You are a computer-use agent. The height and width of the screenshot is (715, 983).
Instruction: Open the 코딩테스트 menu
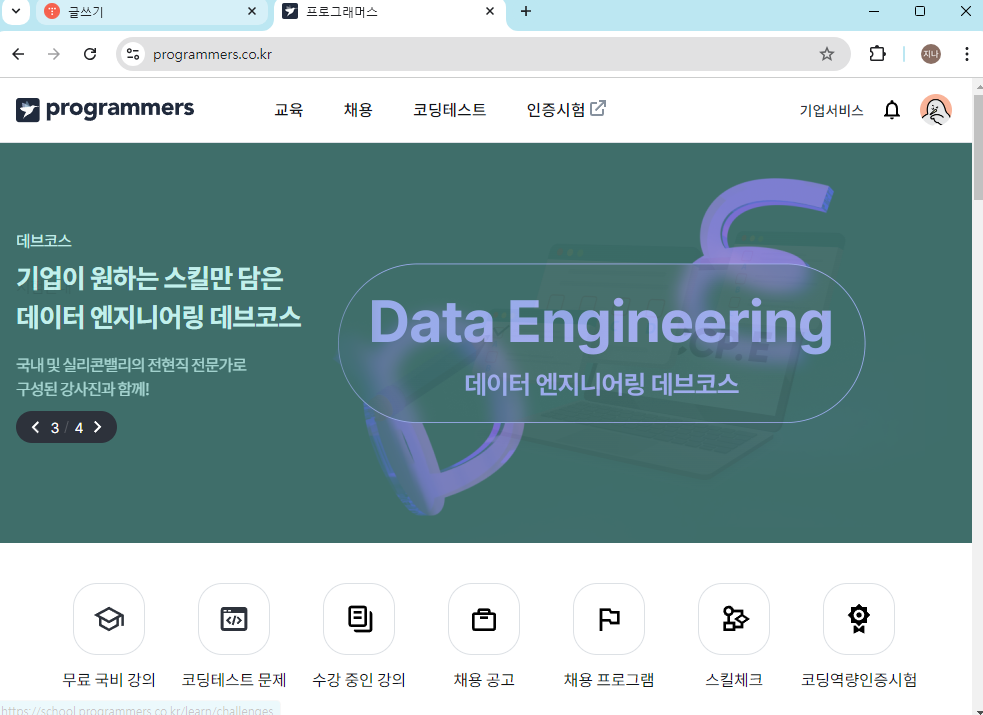449,110
